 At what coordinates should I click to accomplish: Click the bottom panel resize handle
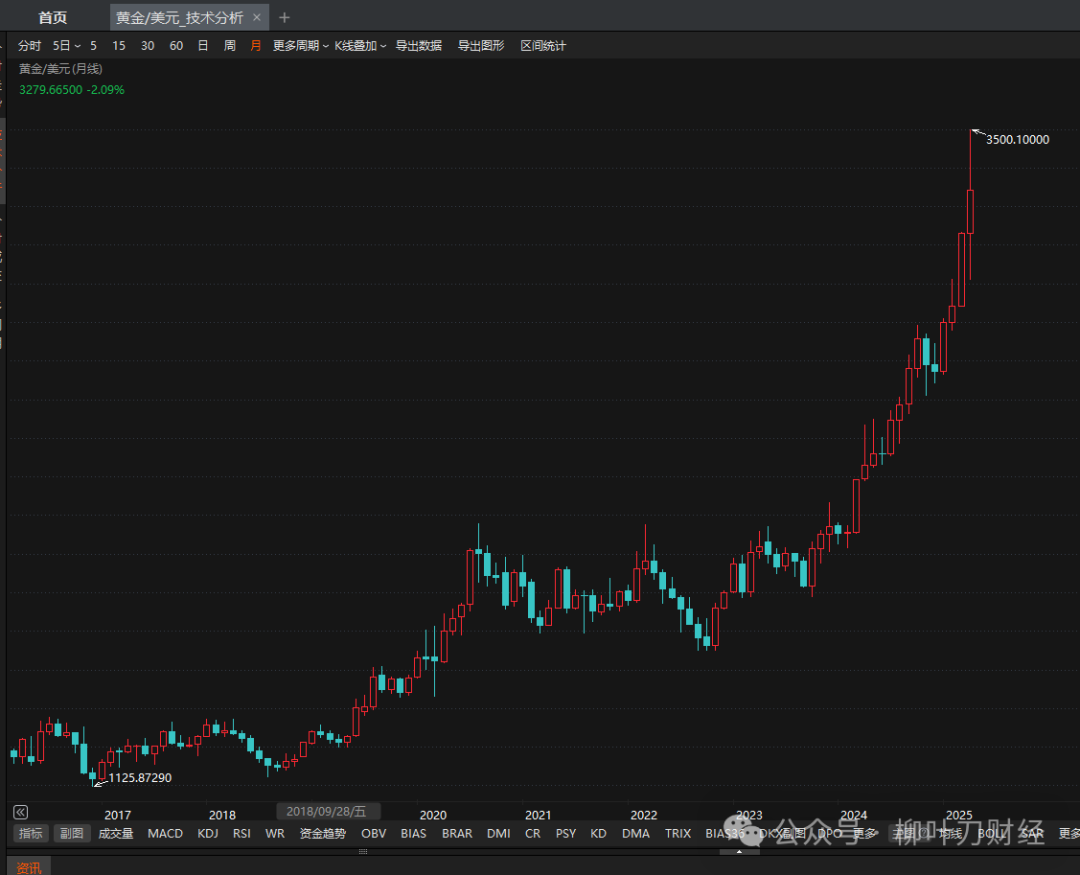(x=363, y=852)
